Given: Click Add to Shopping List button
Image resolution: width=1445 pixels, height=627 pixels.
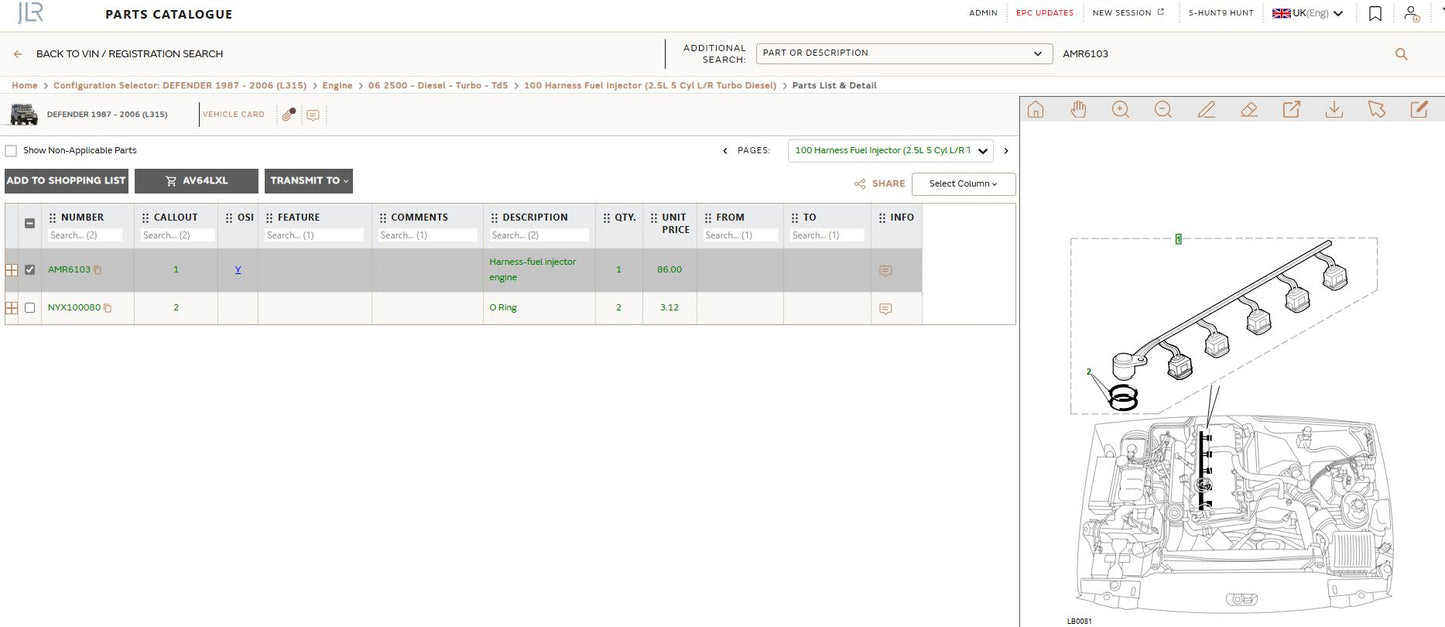Looking at the screenshot, I should [x=67, y=181].
